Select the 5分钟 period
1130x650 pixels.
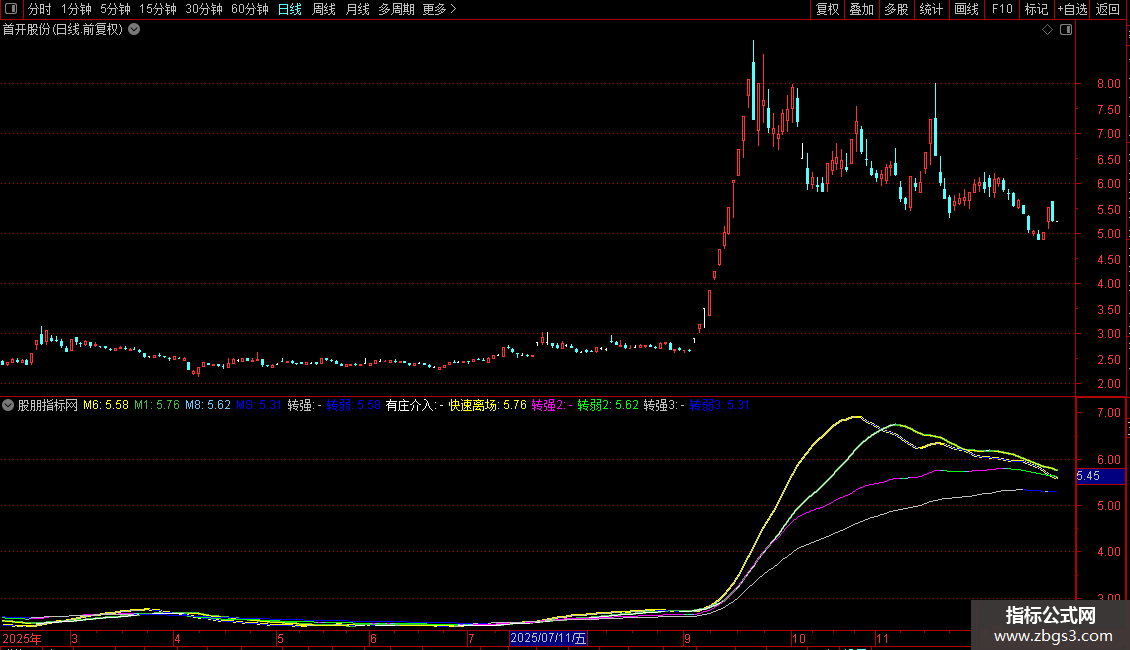(115, 9)
